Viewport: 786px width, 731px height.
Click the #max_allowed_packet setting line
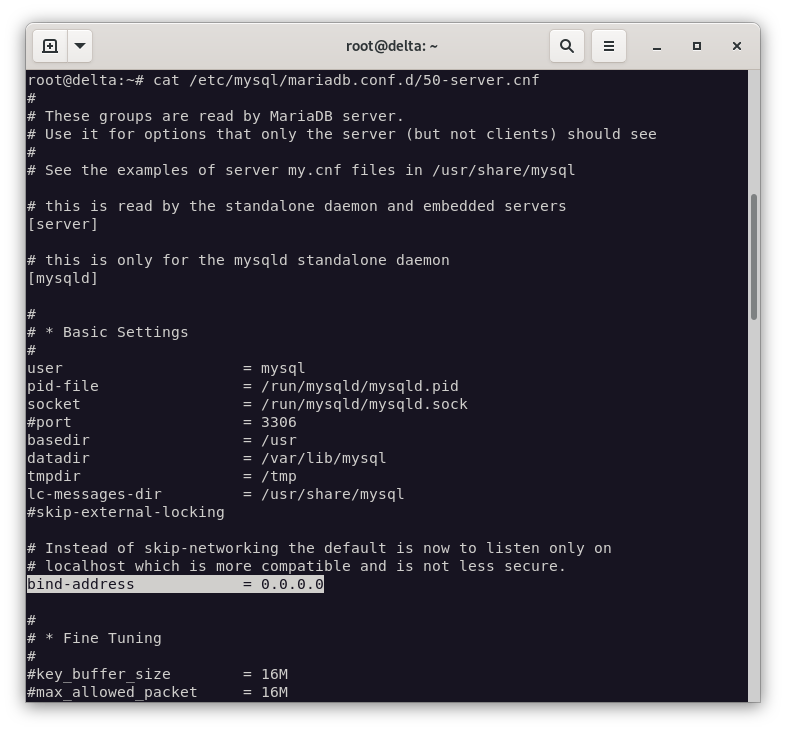tap(157, 692)
